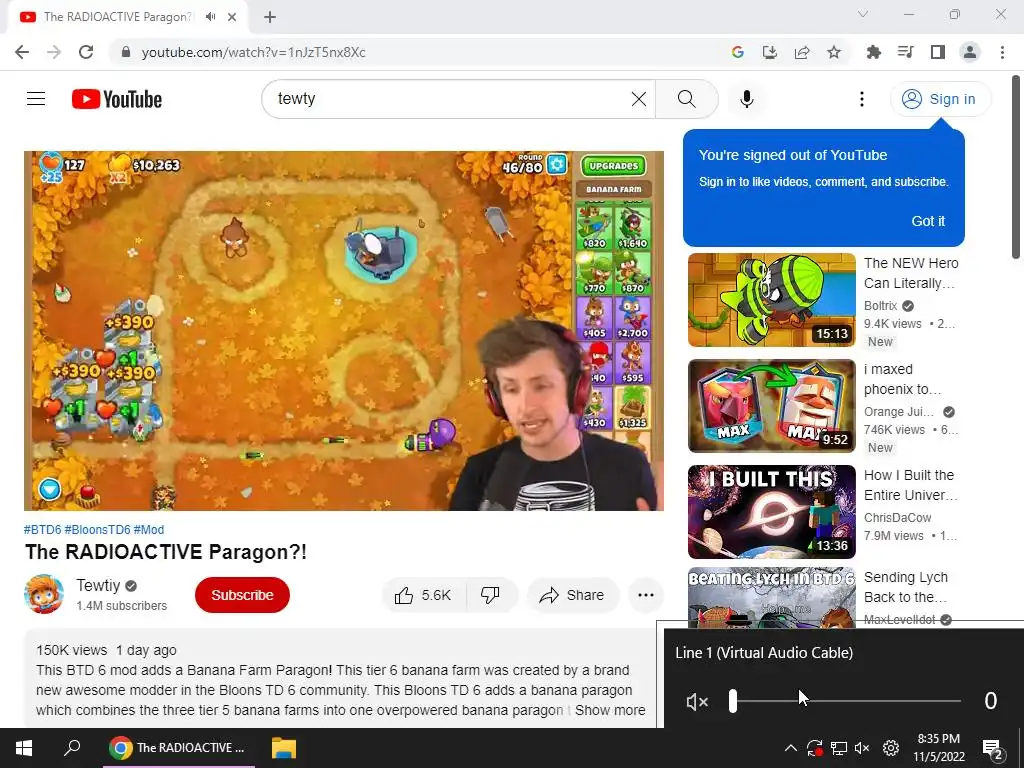Close The RADIOACTIVE Paragon tab
The height and width of the screenshot is (768, 1024).
coord(232,17)
